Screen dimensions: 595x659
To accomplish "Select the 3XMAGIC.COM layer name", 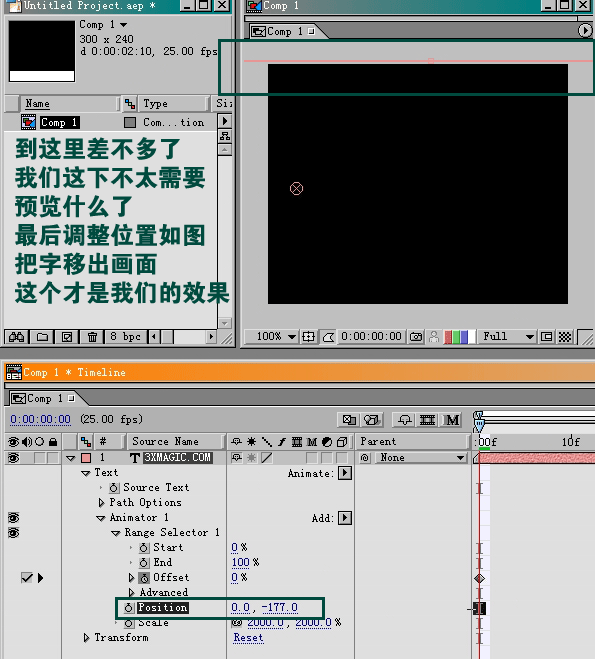I will point(178,458).
